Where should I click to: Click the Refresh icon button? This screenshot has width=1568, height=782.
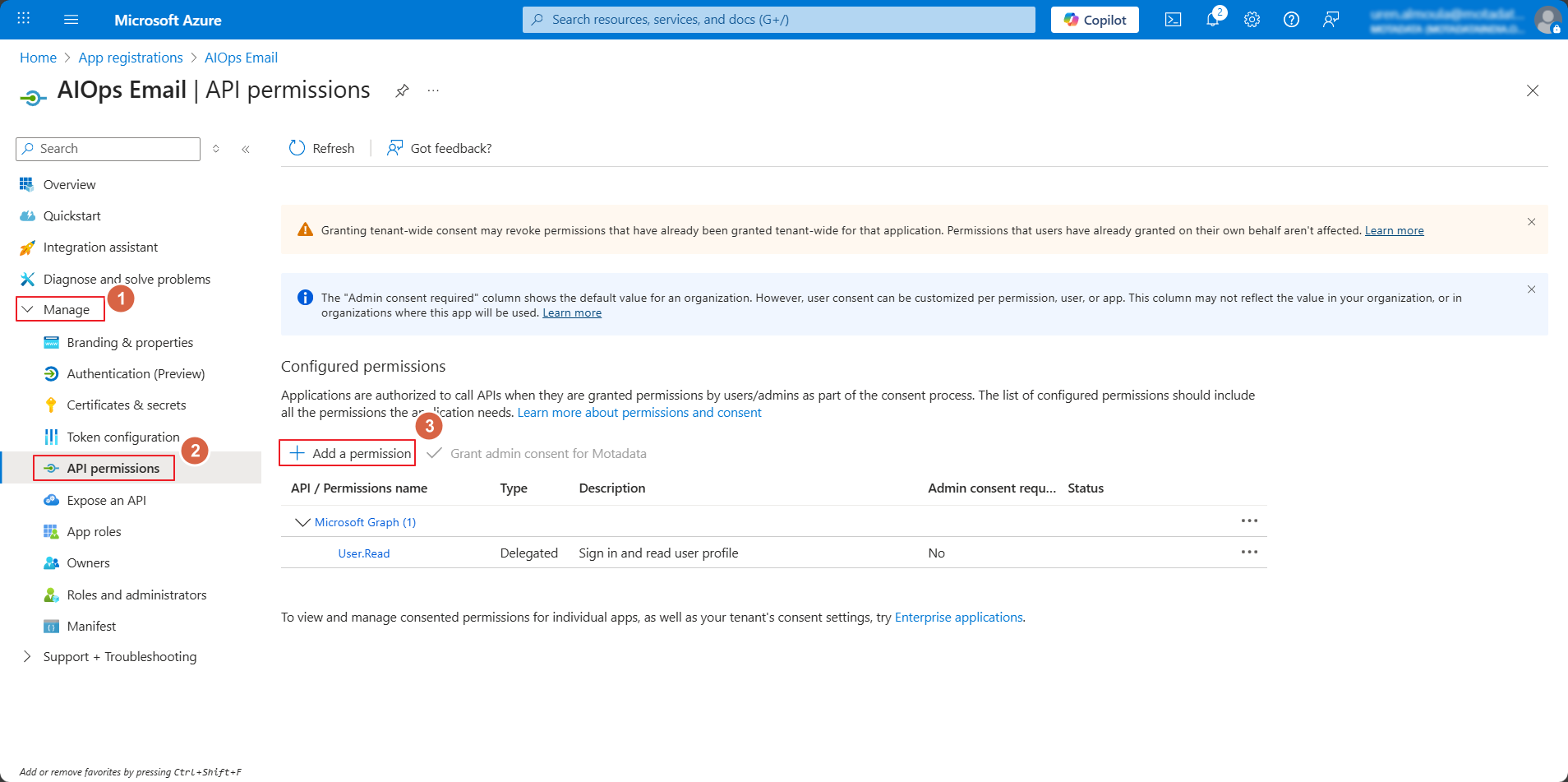(x=297, y=148)
